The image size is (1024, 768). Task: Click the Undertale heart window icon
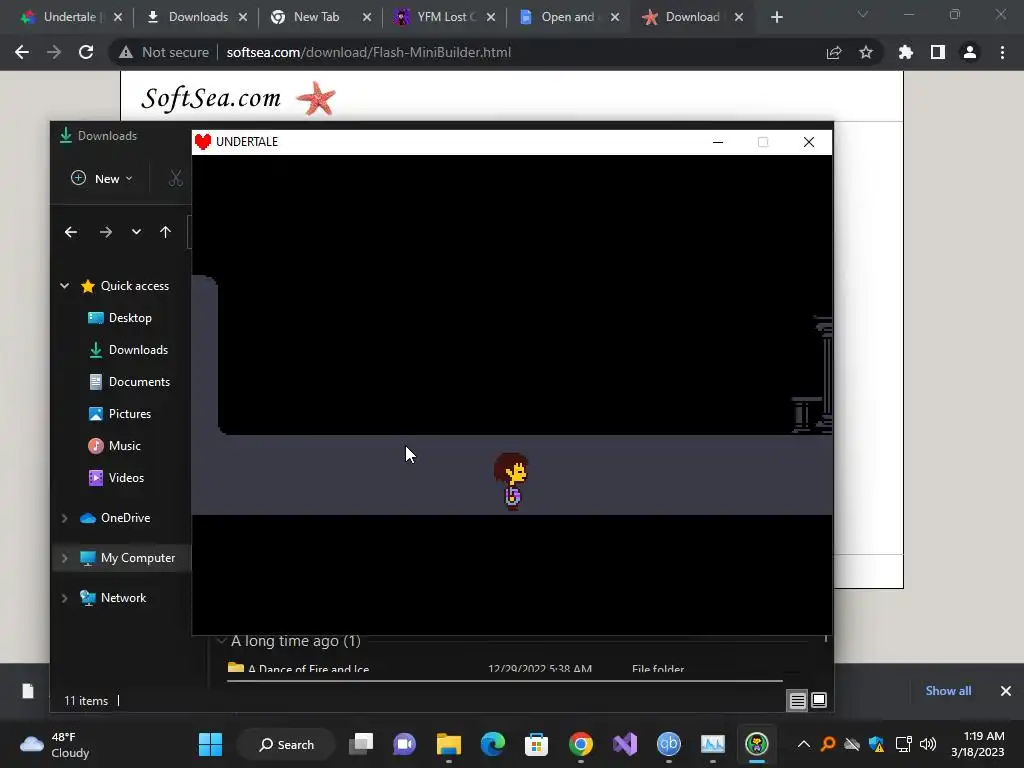pyautogui.click(x=203, y=142)
